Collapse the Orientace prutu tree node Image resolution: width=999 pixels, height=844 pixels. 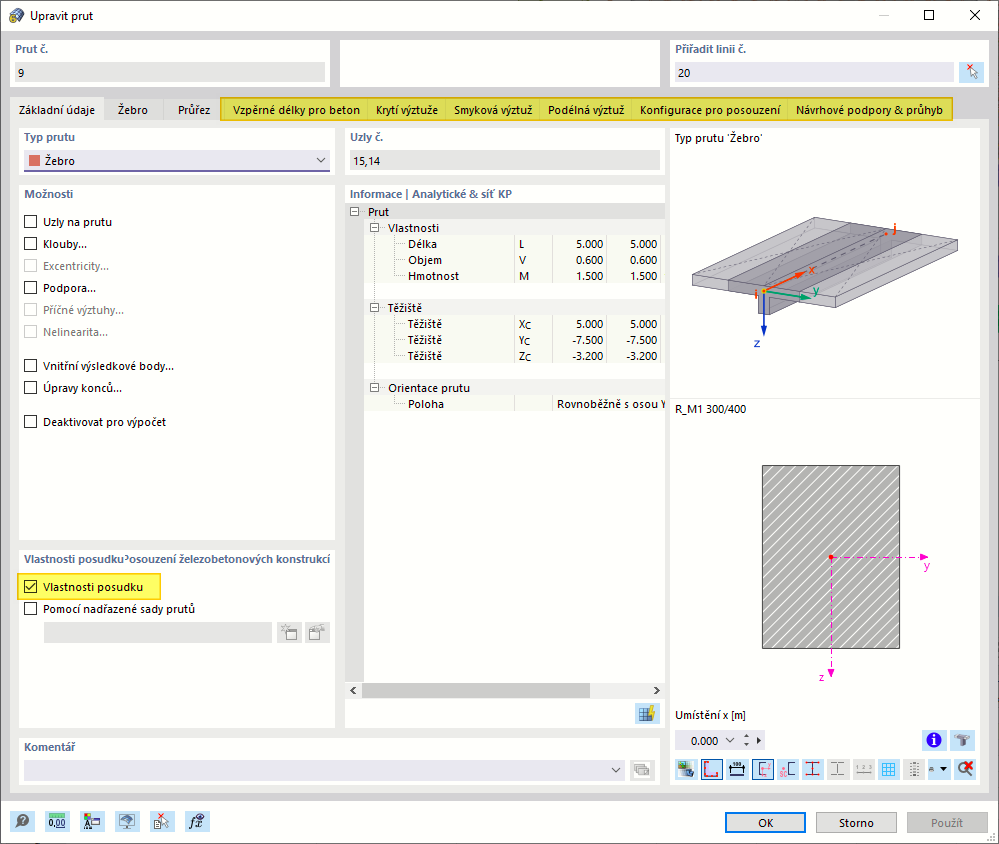tap(375, 387)
